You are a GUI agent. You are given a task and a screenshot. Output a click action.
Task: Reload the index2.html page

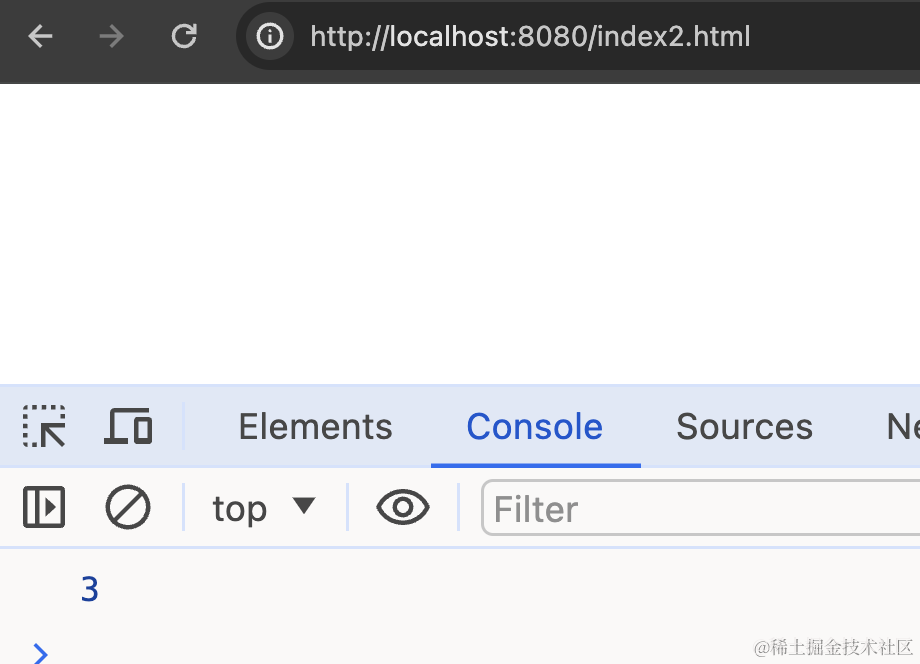pos(184,36)
